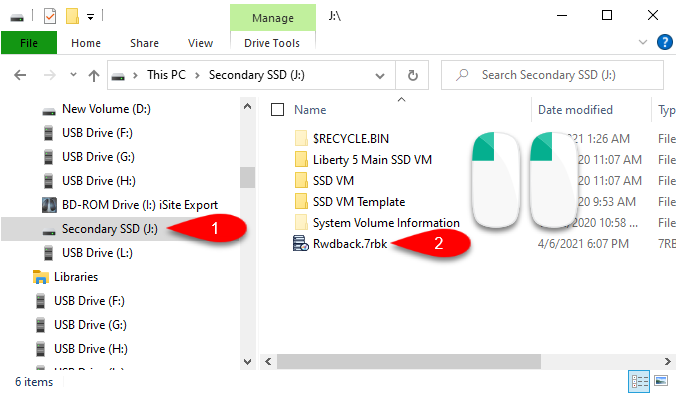Open the Customize Quick Access Toolbar dropdown
Screen dimensions: 677x394
[90, 17]
